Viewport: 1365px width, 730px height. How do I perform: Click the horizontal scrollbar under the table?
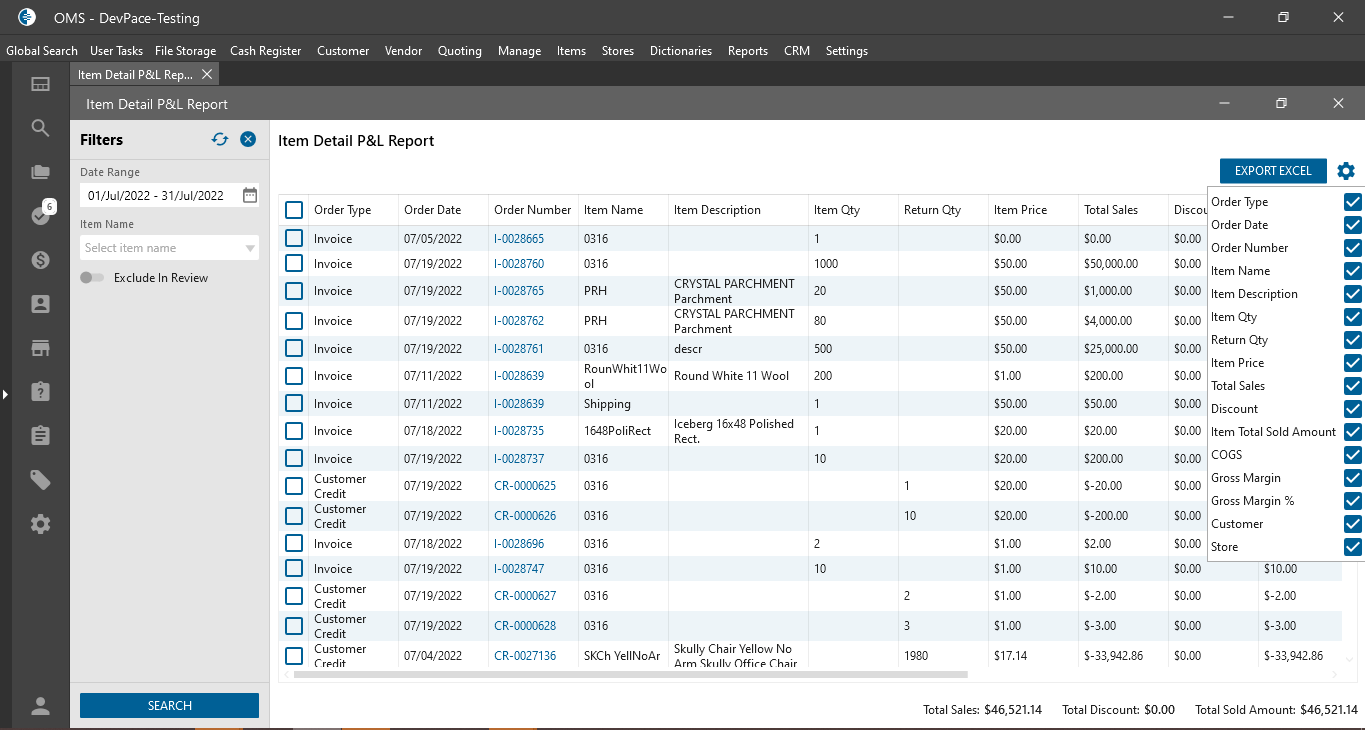coord(630,675)
